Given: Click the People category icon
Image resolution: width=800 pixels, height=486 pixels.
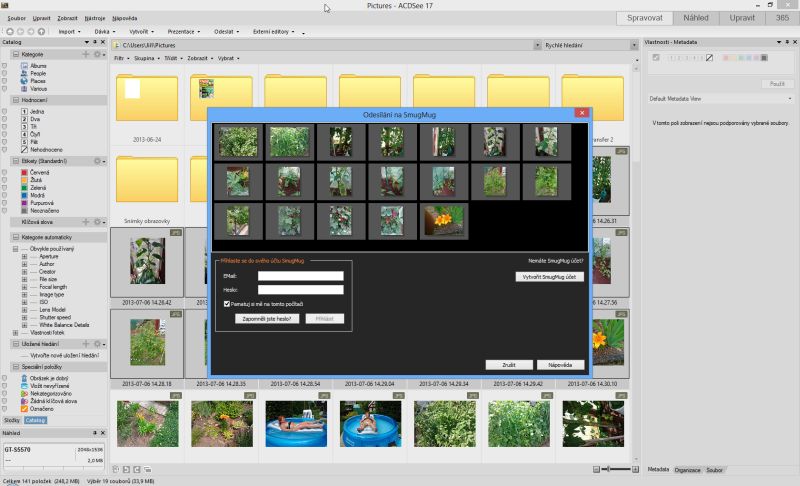Looking at the screenshot, I should coord(24,73).
